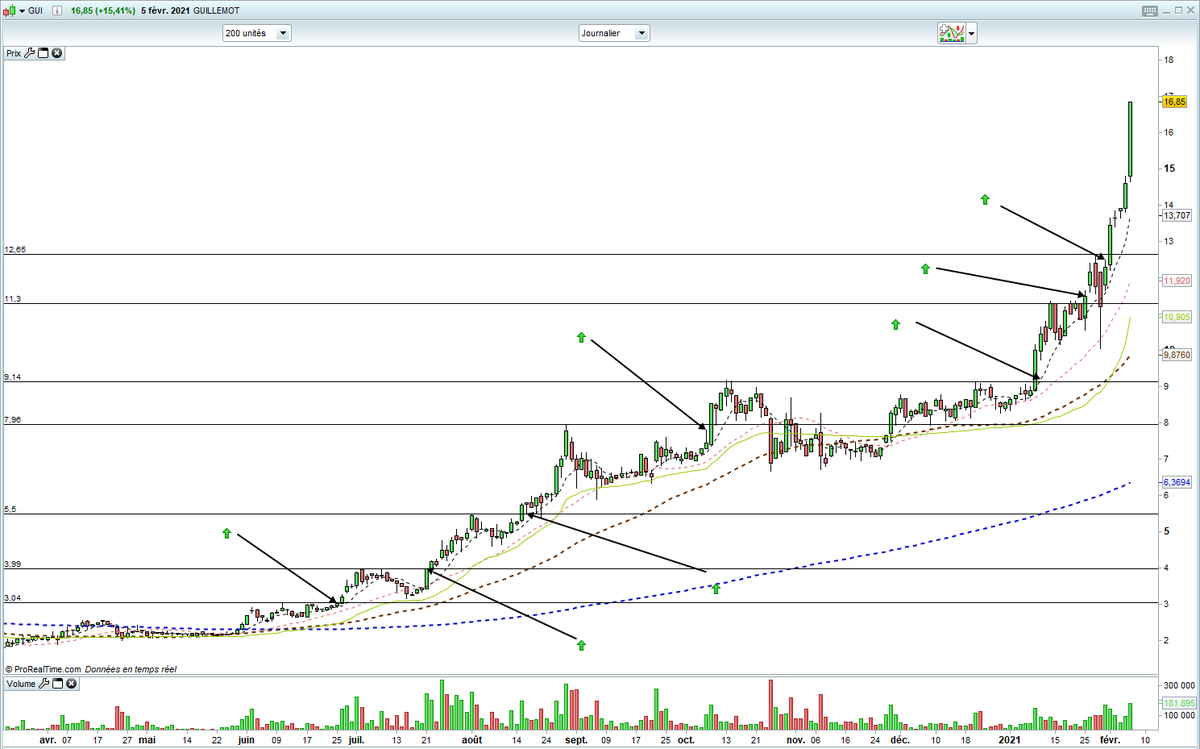Open Prix panel settings with the wrench icon
1200x749 pixels.
click(28, 53)
